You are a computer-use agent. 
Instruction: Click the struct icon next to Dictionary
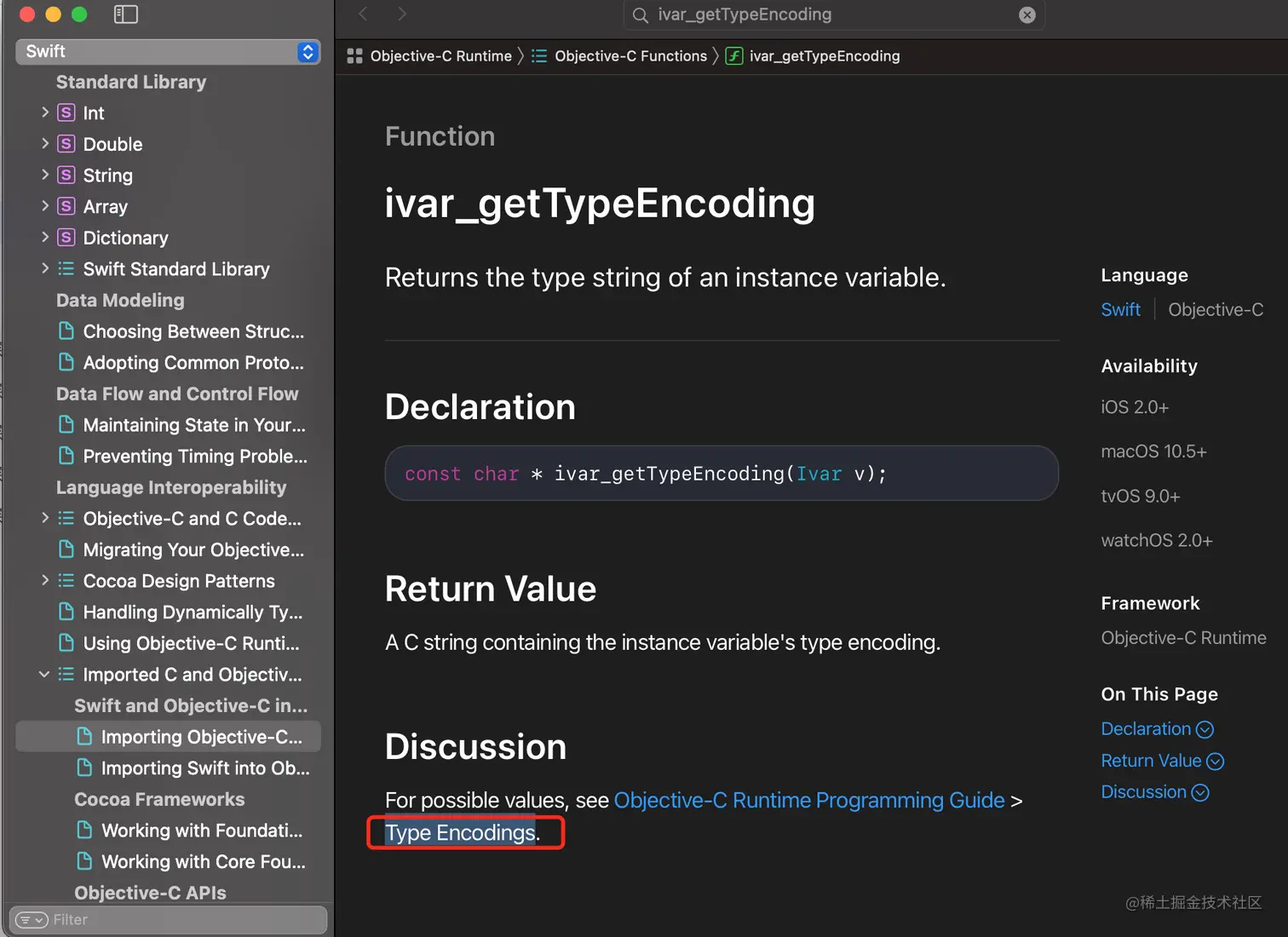pyautogui.click(x=66, y=238)
